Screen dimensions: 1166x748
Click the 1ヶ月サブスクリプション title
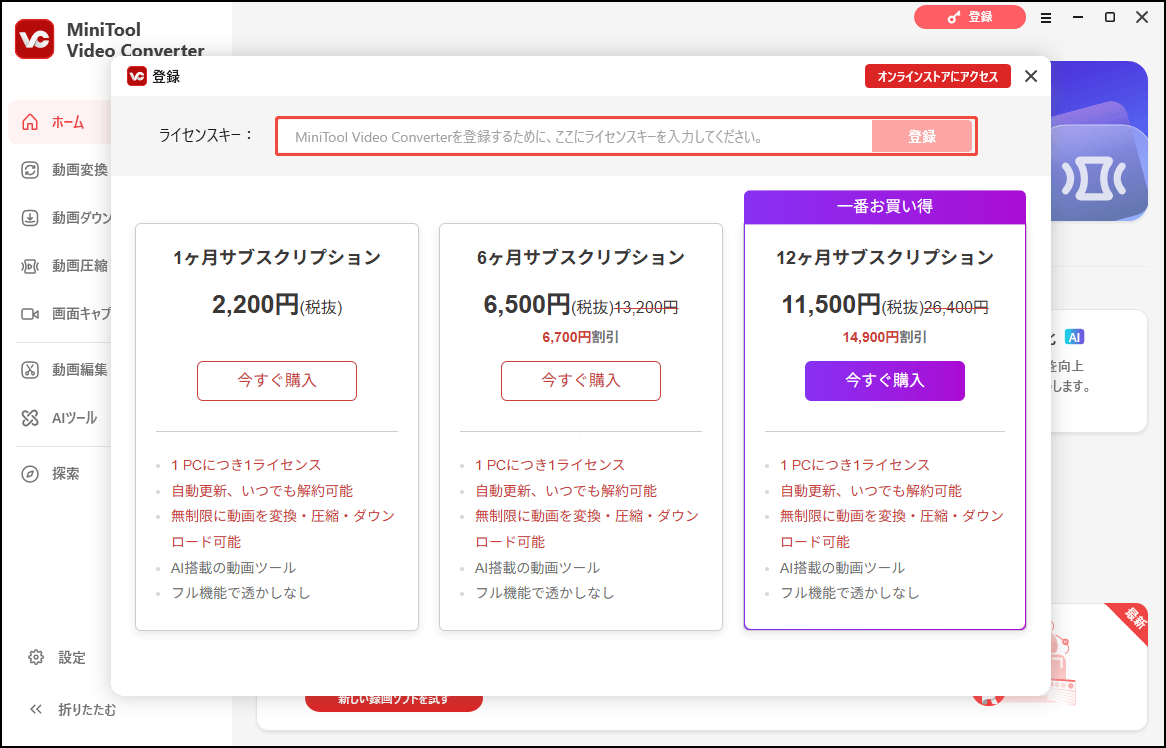coord(277,257)
